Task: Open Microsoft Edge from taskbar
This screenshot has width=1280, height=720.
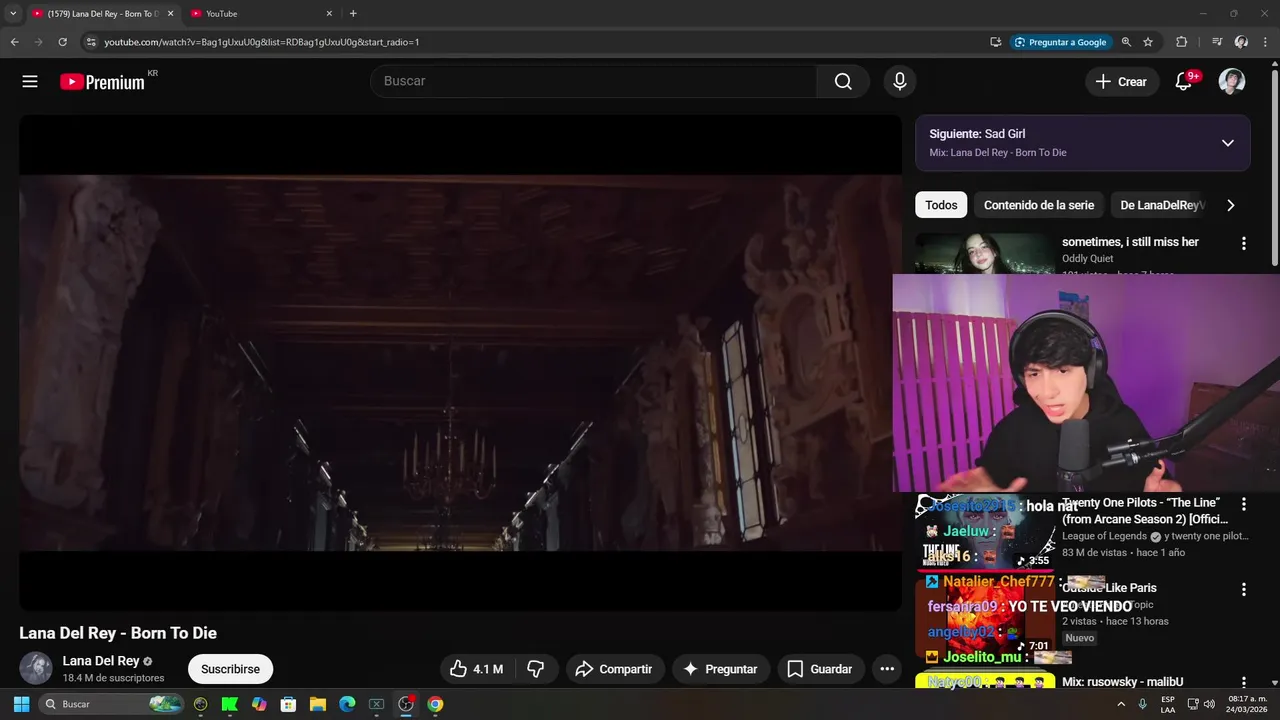Action: (347, 704)
